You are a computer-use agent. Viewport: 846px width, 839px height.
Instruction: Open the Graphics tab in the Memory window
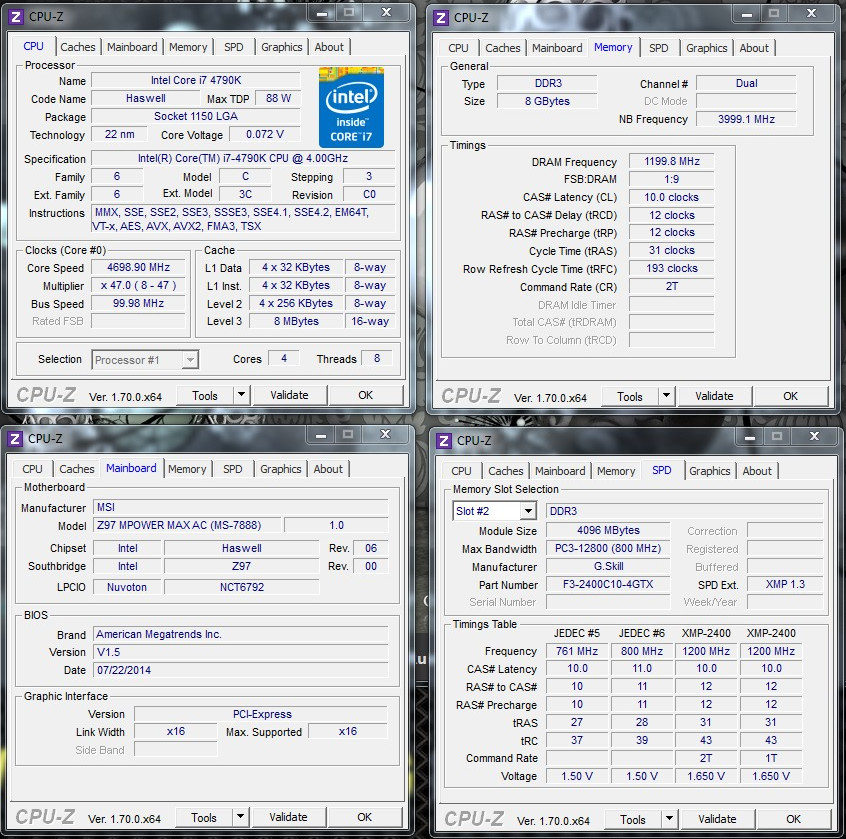[x=707, y=48]
